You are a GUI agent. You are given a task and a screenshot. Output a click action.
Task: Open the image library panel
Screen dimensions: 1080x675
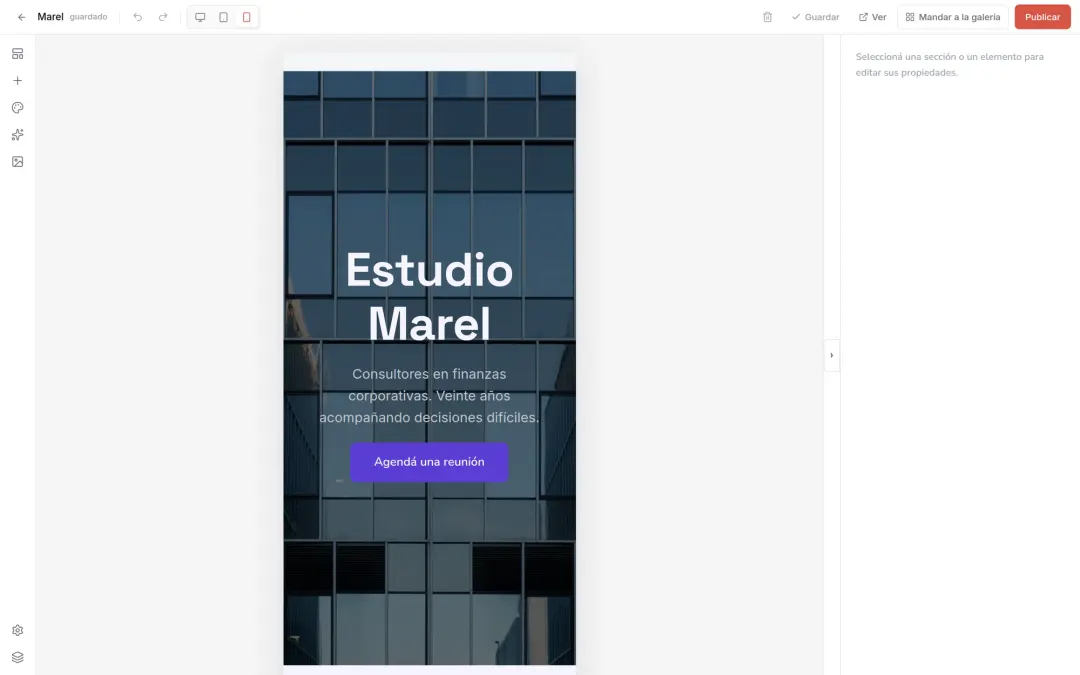coord(18,161)
